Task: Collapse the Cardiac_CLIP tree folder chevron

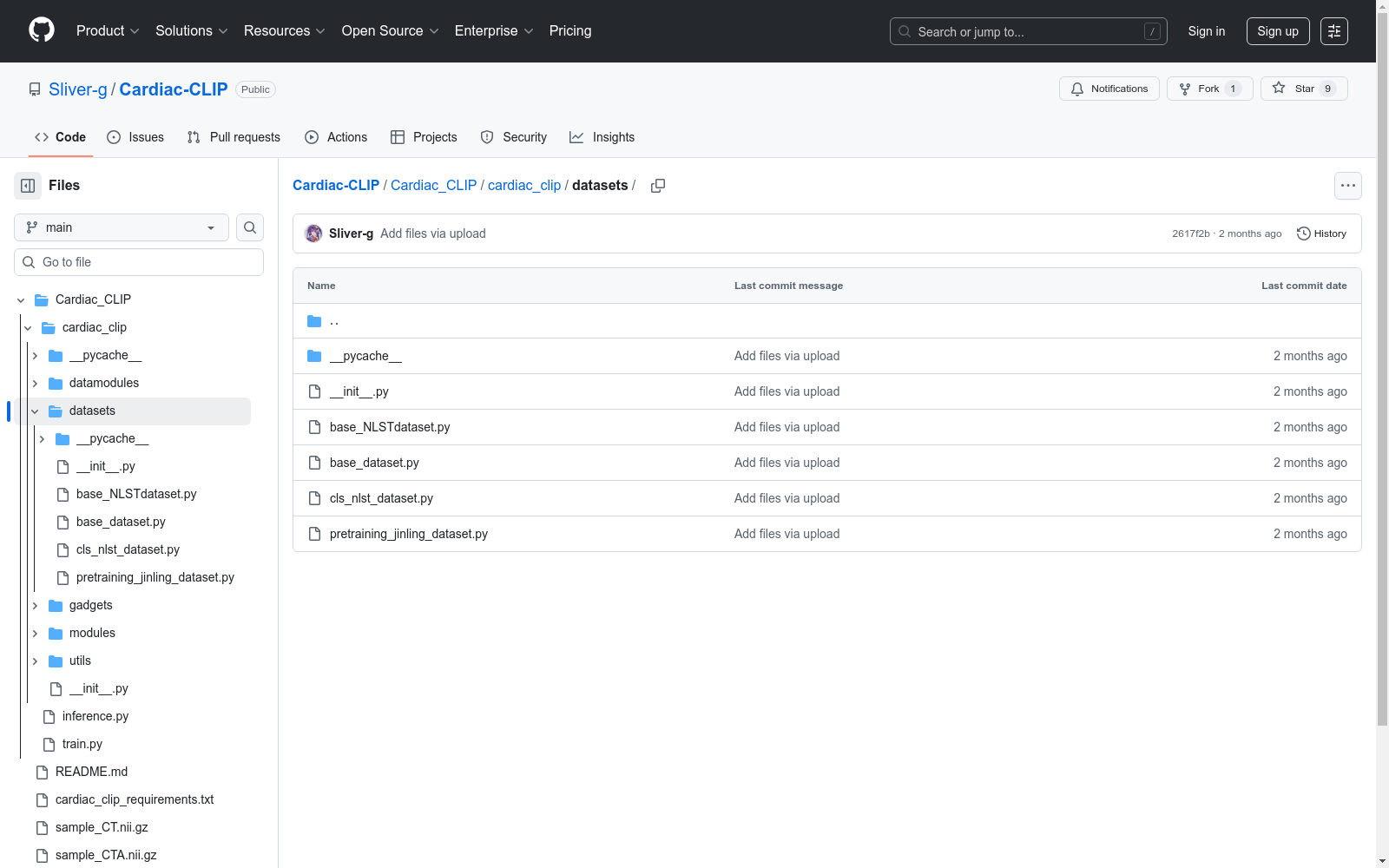Action: 21,300
